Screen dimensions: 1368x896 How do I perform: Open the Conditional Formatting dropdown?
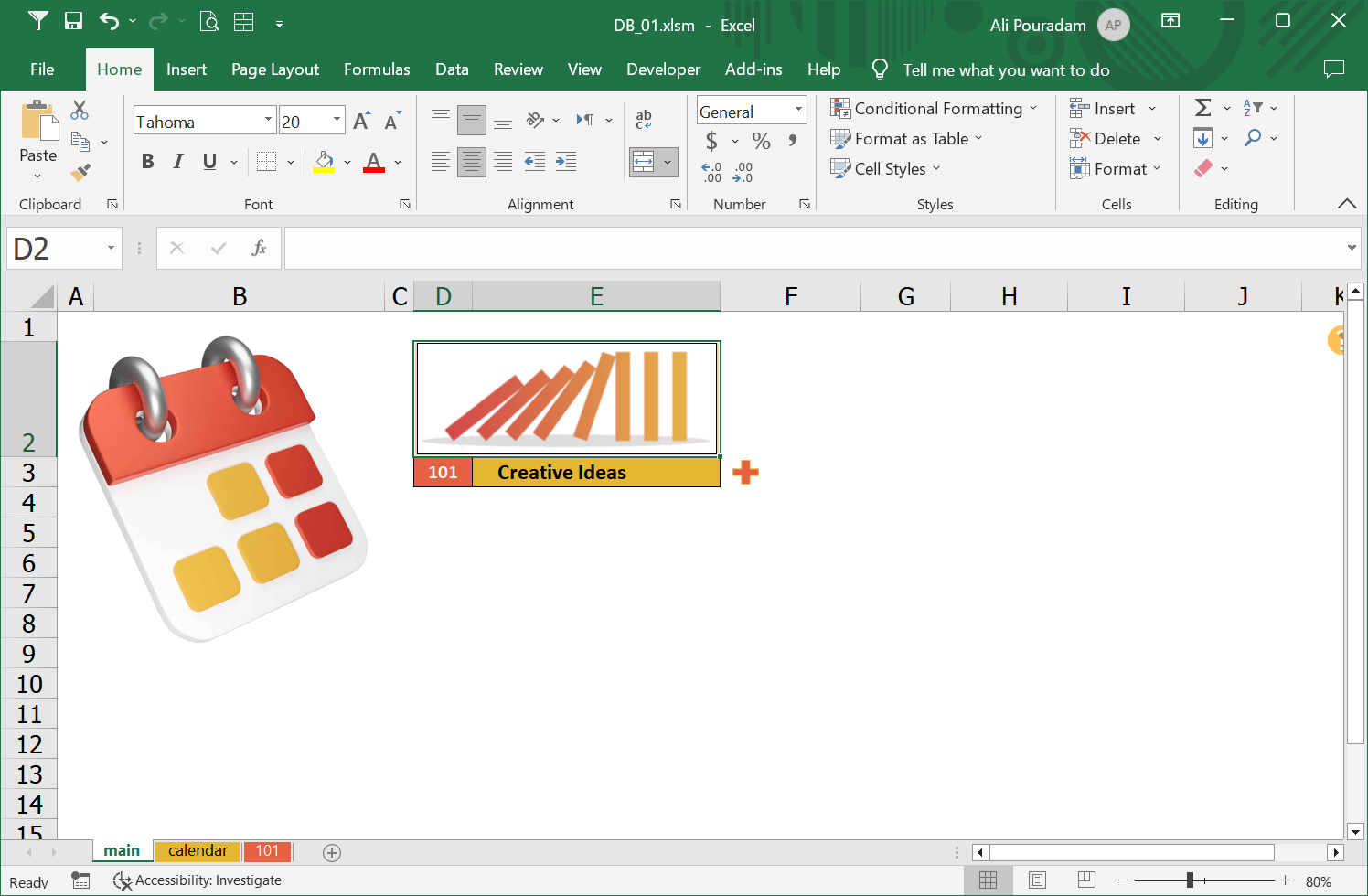click(933, 108)
